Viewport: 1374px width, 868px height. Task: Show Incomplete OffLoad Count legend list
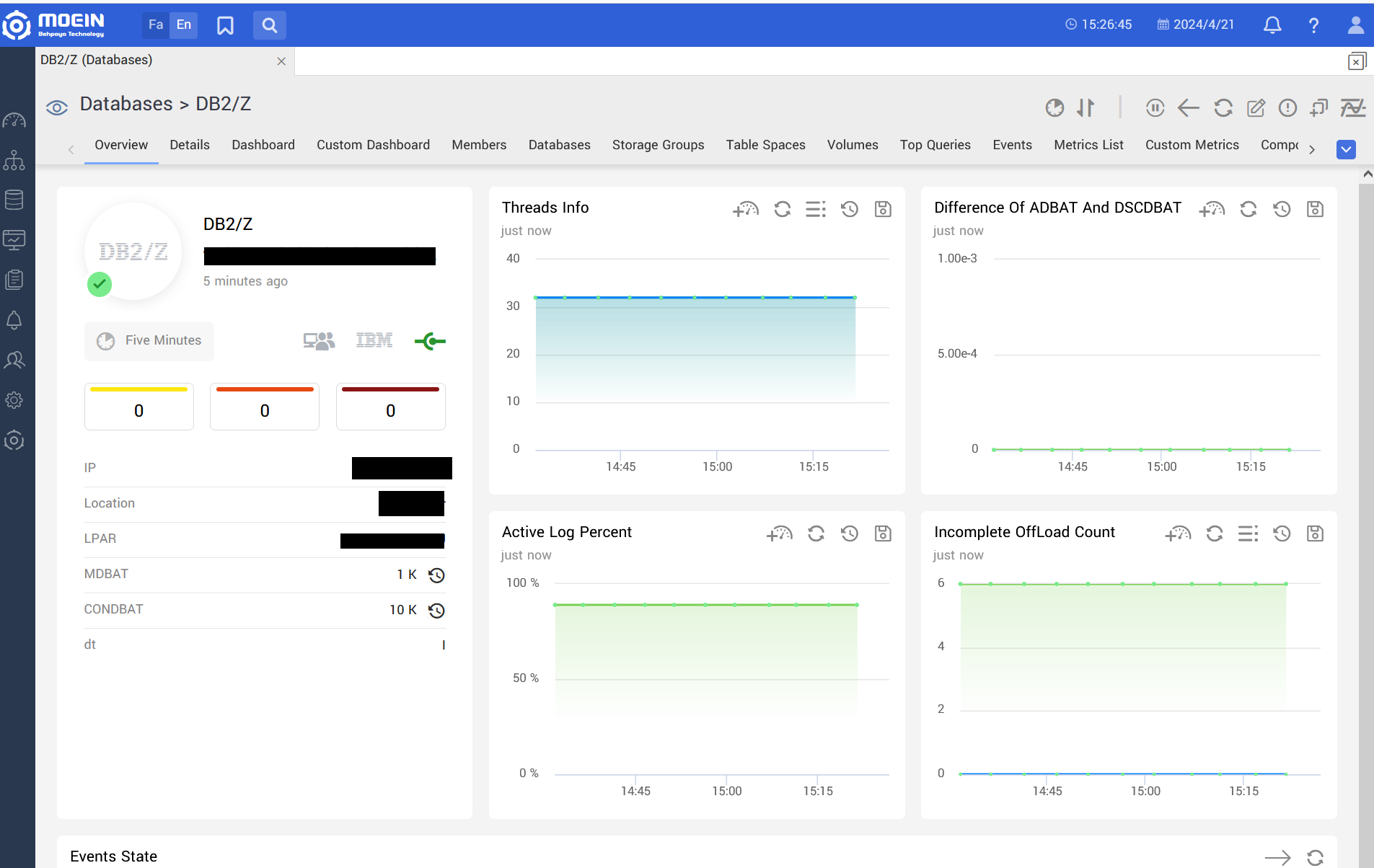point(1248,533)
